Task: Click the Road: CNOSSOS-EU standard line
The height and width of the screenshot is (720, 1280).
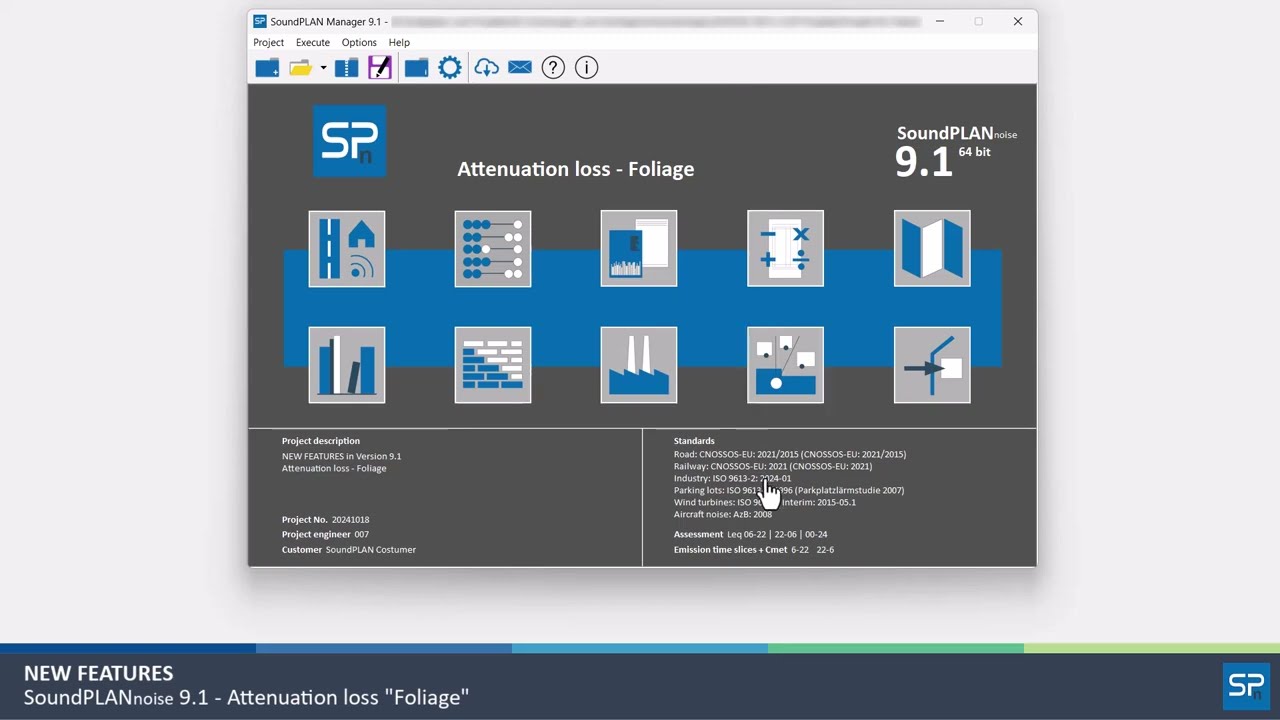Action: coord(790,454)
